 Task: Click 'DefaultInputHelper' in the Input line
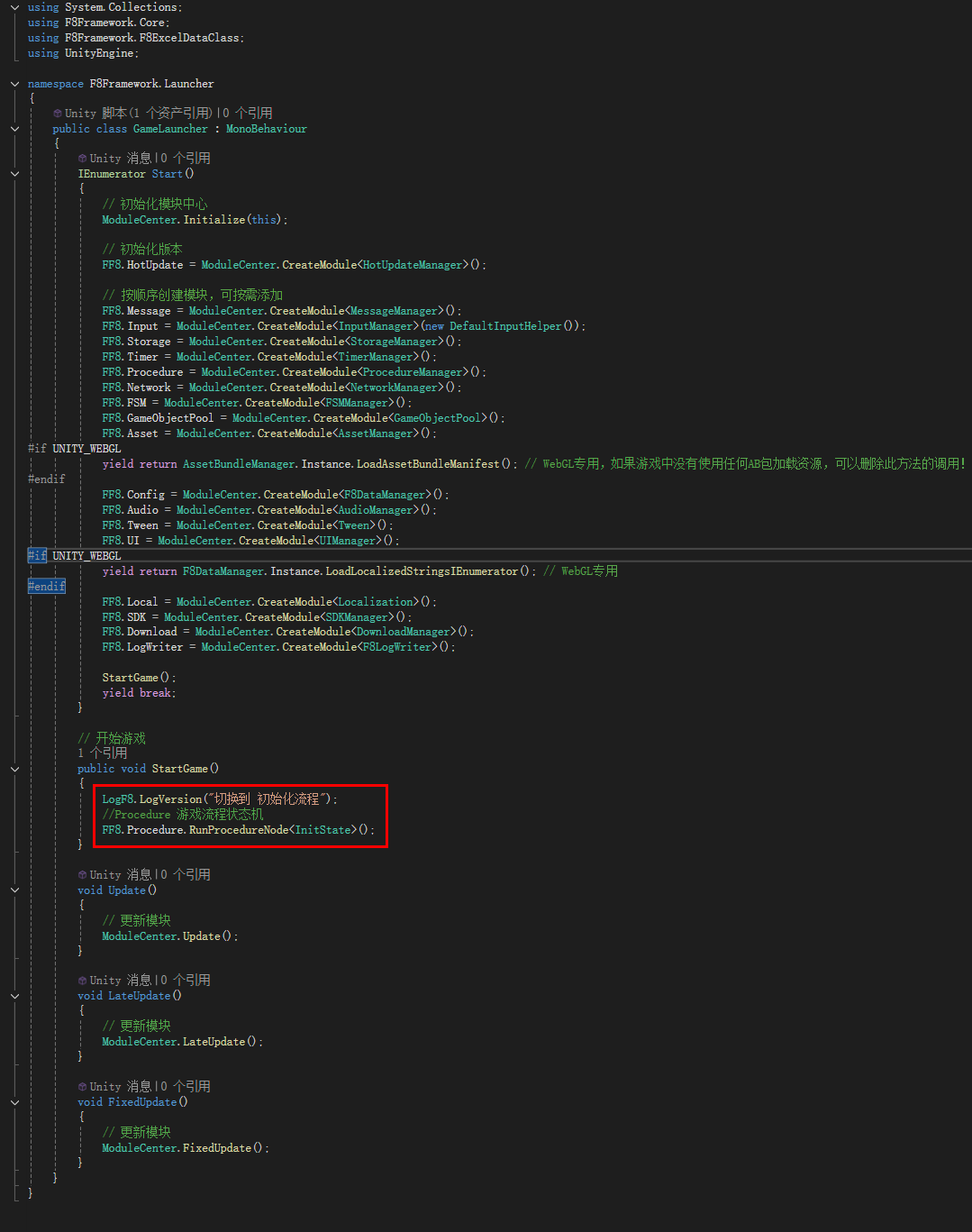505,326
